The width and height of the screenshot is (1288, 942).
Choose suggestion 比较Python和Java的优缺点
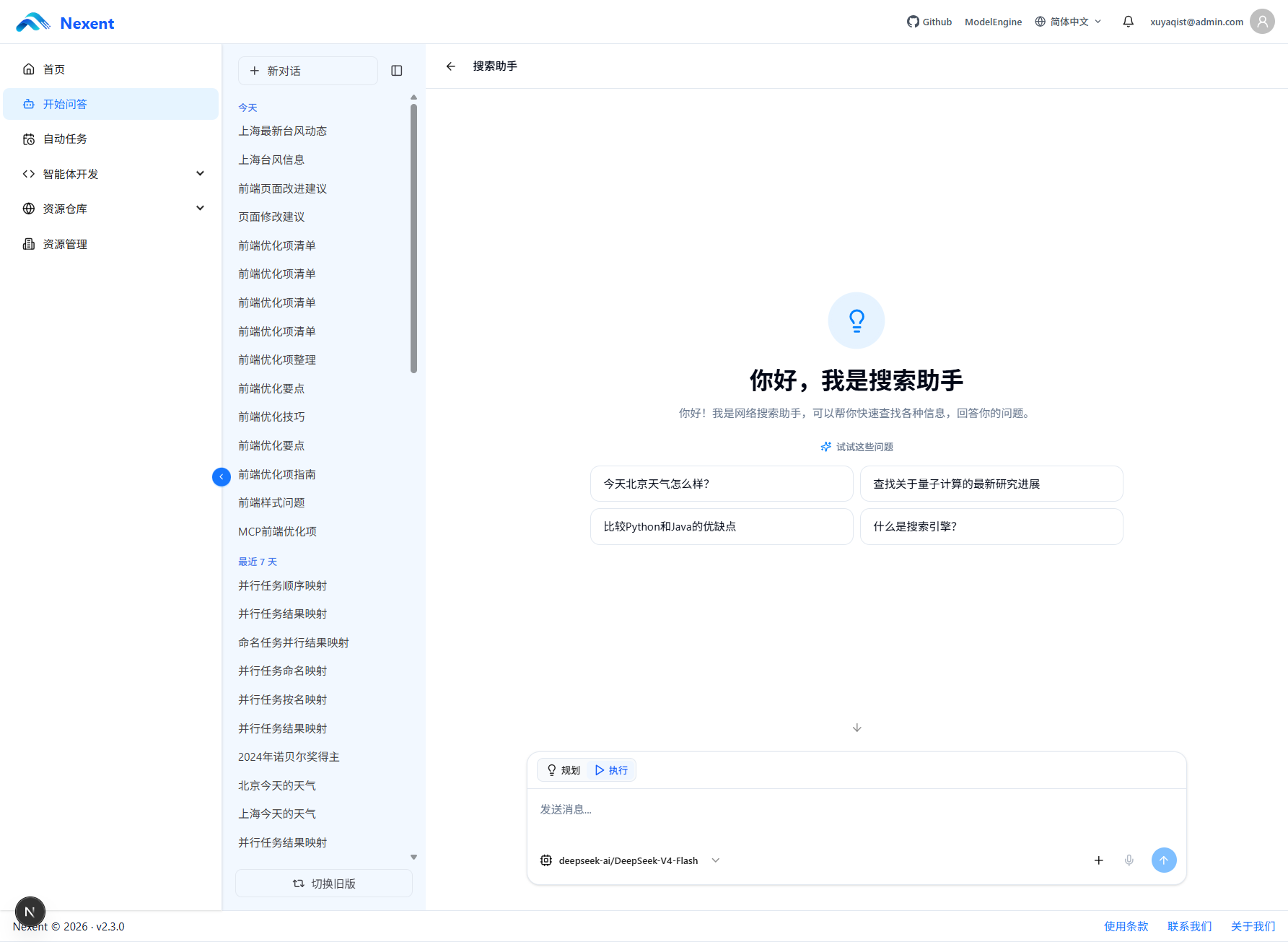coord(722,526)
